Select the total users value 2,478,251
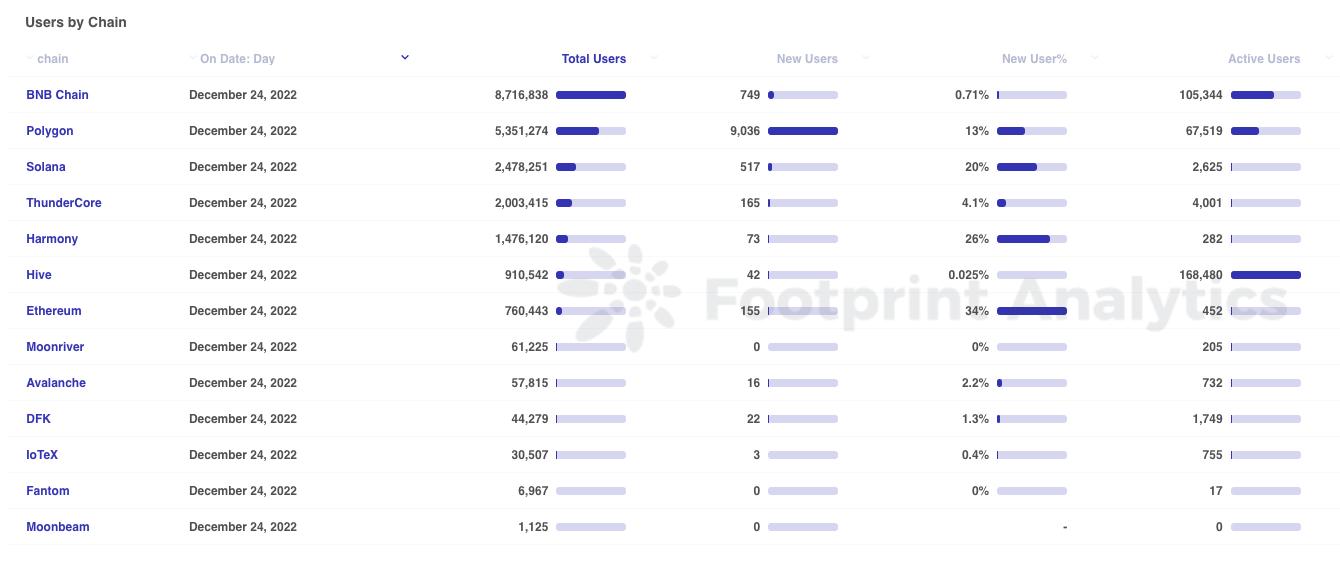This screenshot has width=1340, height=562. click(x=521, y=167)
